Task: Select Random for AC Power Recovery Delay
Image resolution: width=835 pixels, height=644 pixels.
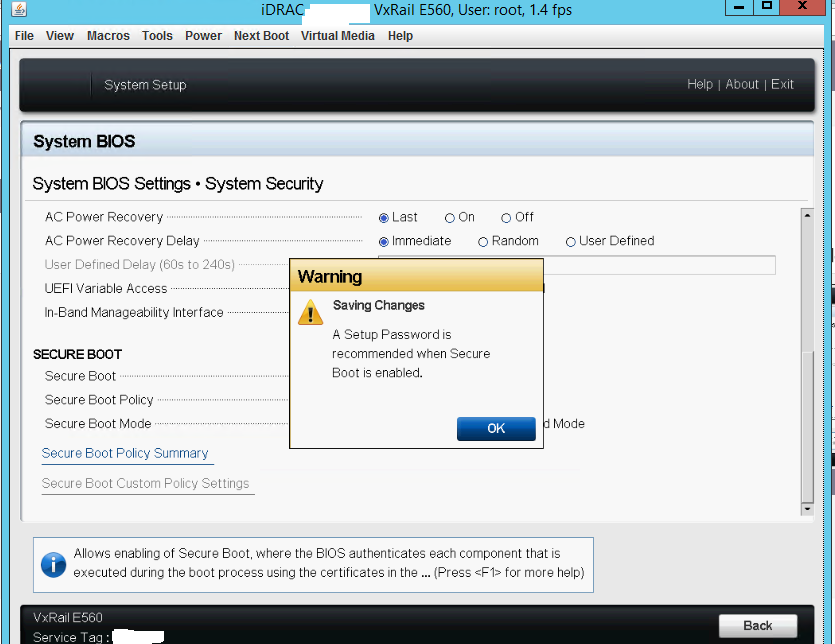Action: [x=483, y=241]
